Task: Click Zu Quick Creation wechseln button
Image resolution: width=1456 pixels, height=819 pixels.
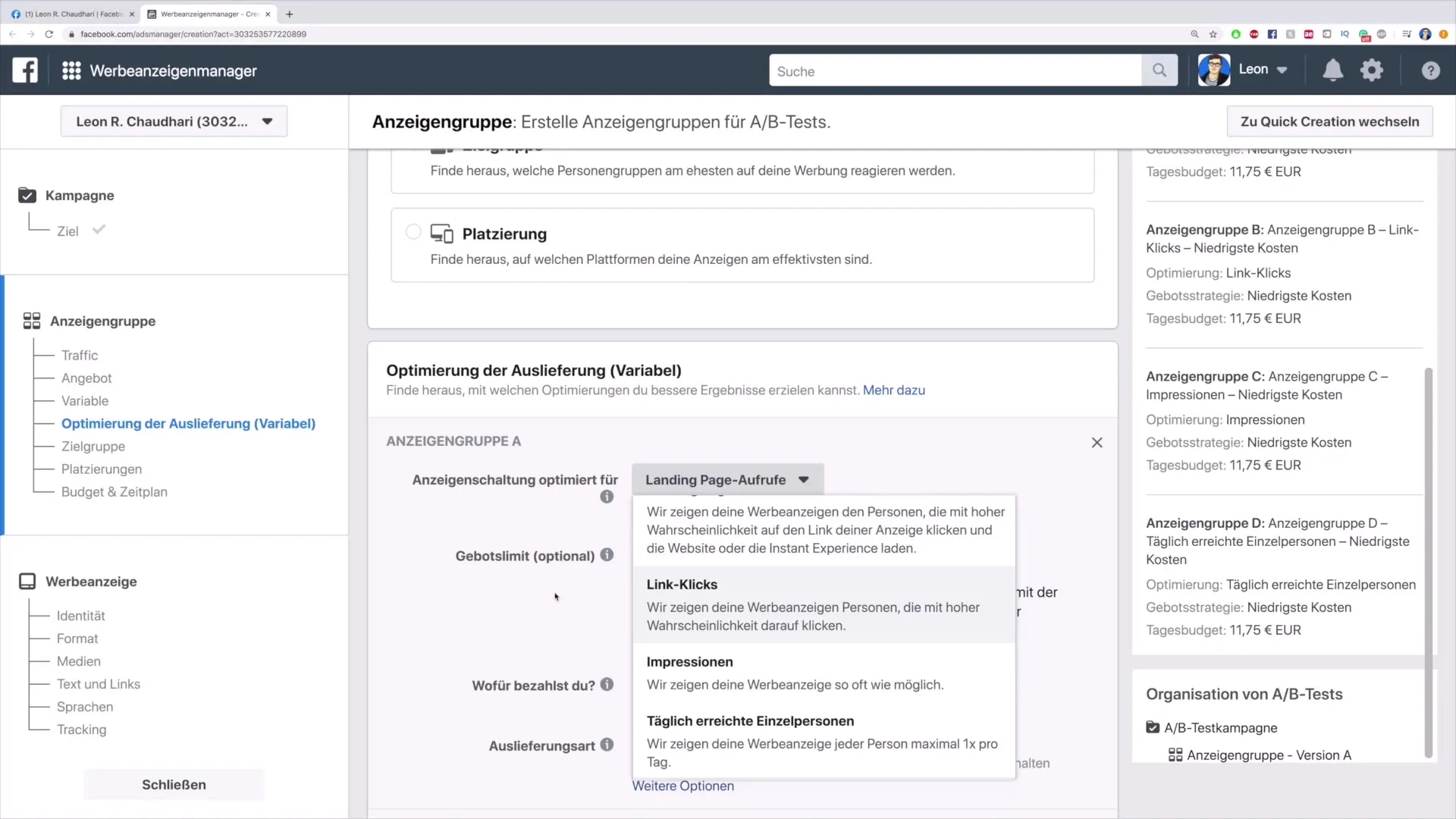Action: click(1331, 121)
